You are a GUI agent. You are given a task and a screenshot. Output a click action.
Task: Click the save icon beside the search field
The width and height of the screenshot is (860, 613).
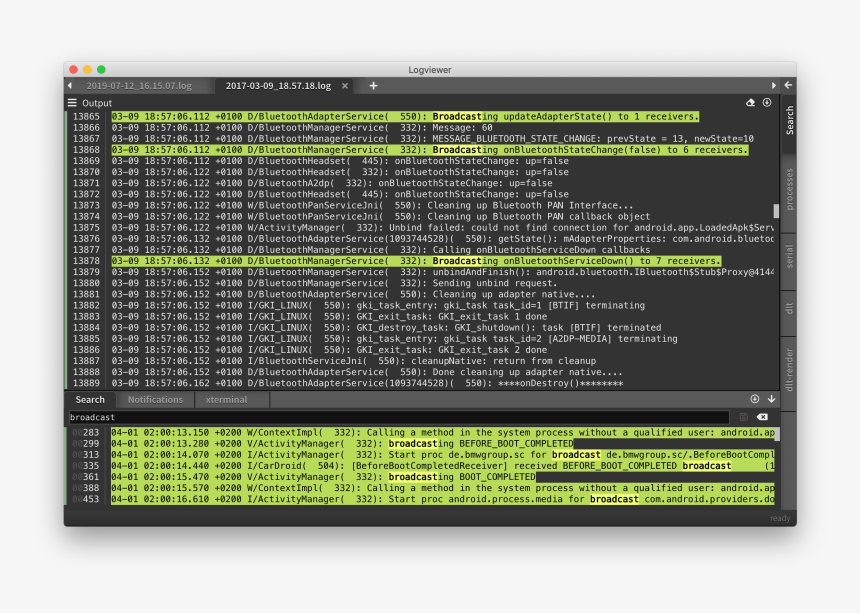[743, 417]
